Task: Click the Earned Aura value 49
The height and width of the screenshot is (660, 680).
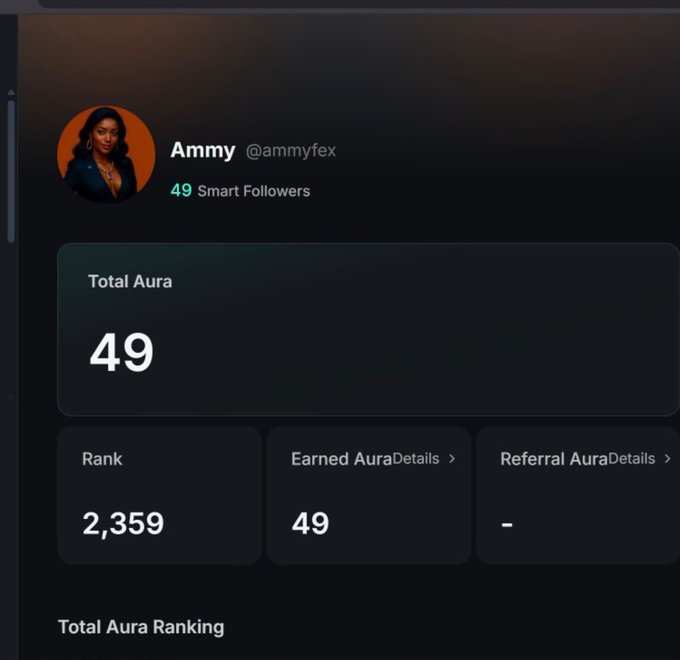Action: (311, 523)
